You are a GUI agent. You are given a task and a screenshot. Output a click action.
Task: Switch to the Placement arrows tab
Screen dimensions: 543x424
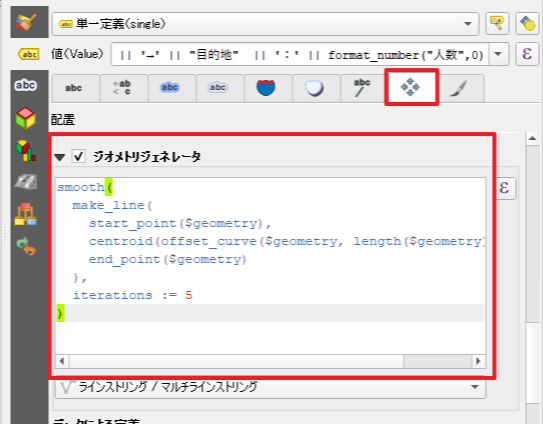pos(411,87)
